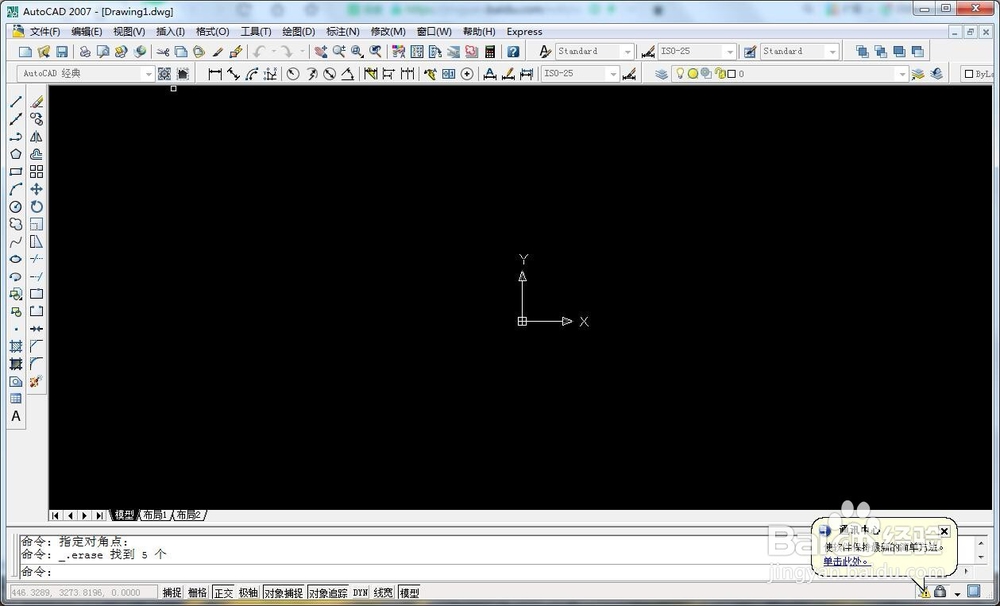
Task: Open the 文件(F) menu
Action: (45, 32)
